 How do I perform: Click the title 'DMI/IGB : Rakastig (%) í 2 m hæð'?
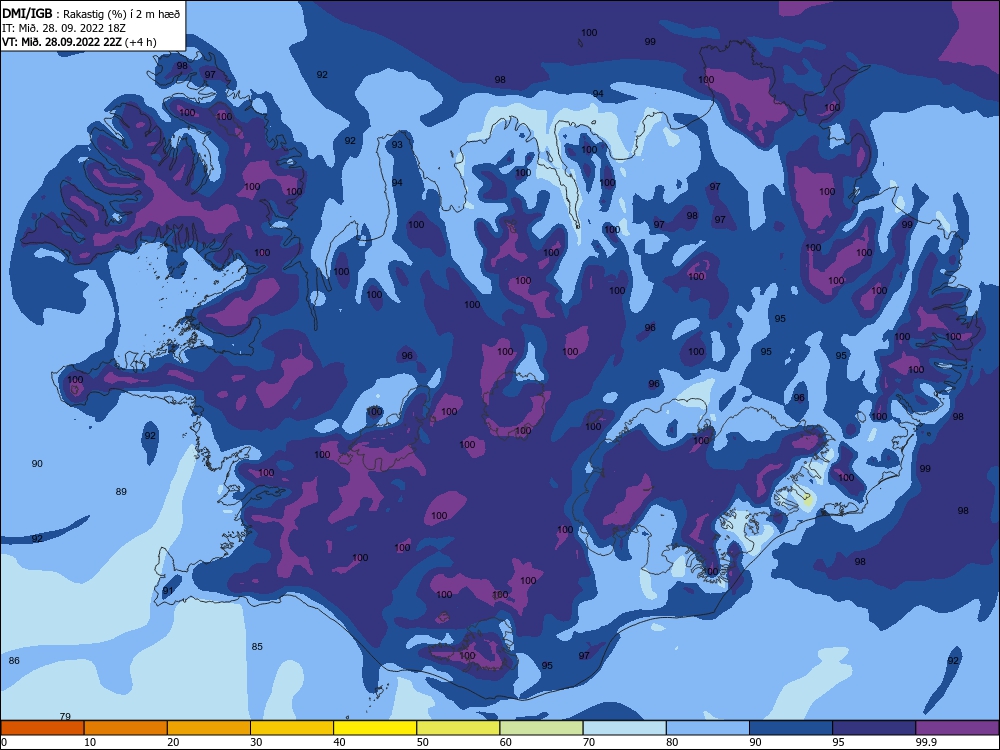pos(91,13)
